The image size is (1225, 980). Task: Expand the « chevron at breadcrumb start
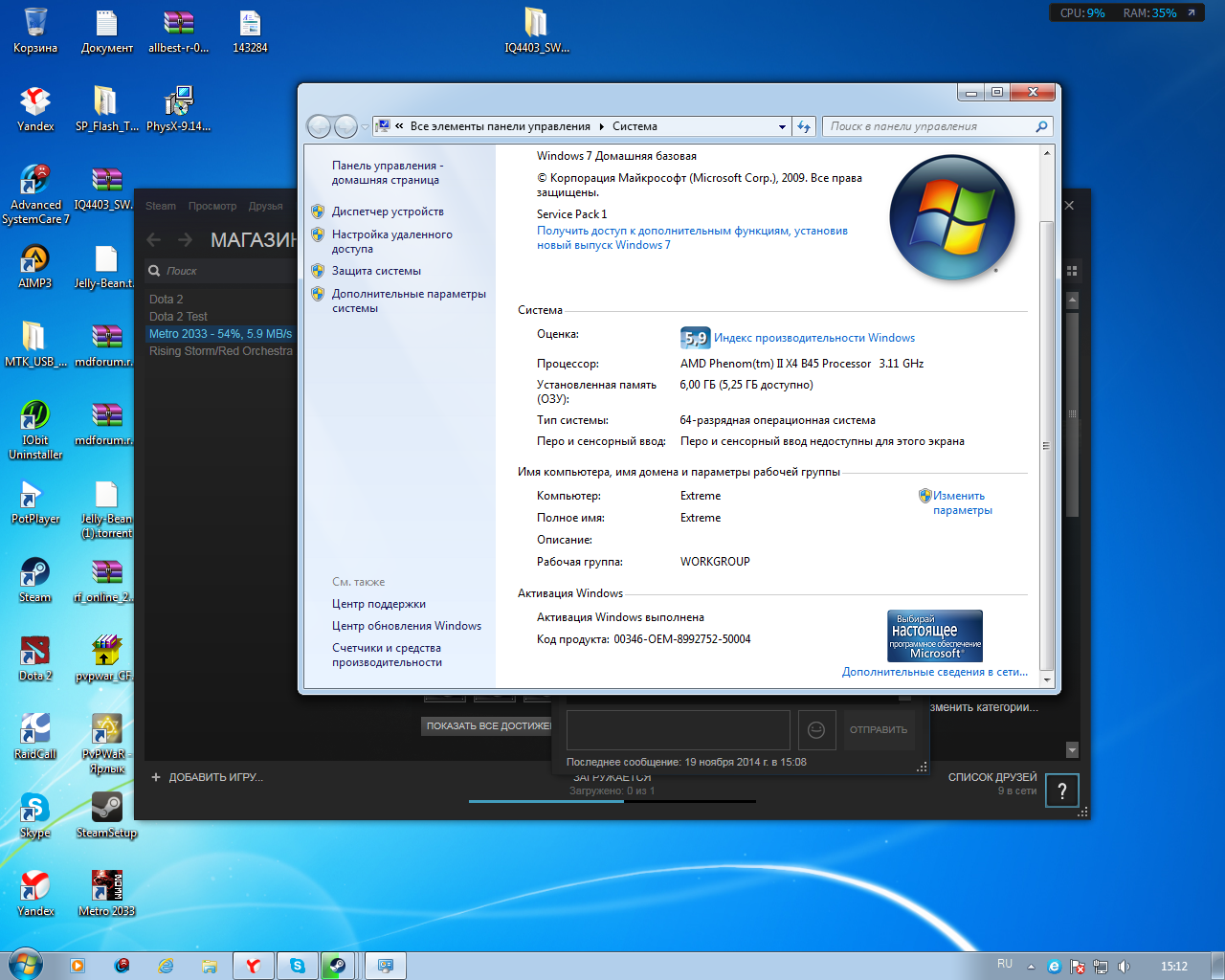click(x=399, y=126)
